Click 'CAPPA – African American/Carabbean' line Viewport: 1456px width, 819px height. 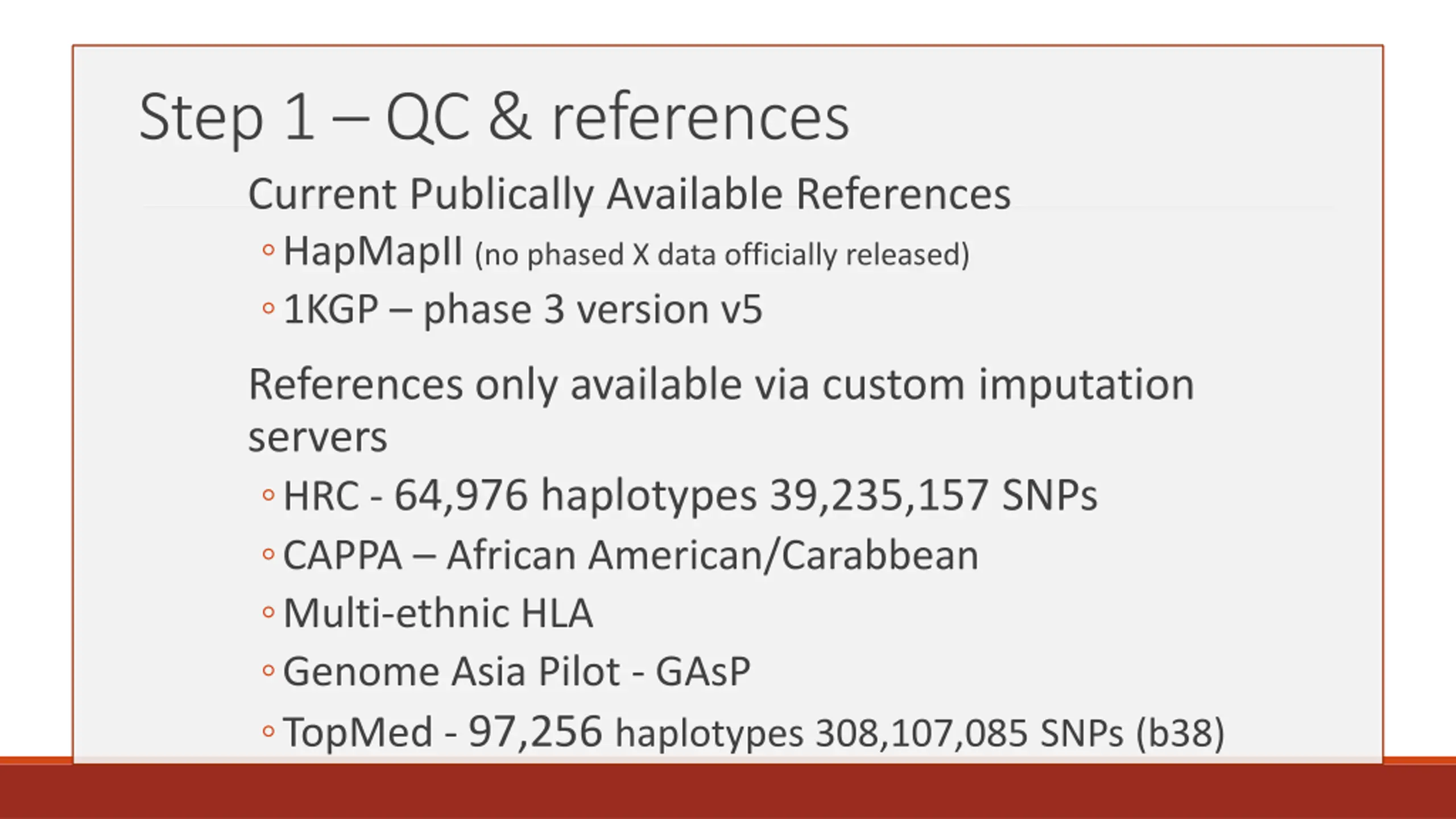tap(631, 555)
